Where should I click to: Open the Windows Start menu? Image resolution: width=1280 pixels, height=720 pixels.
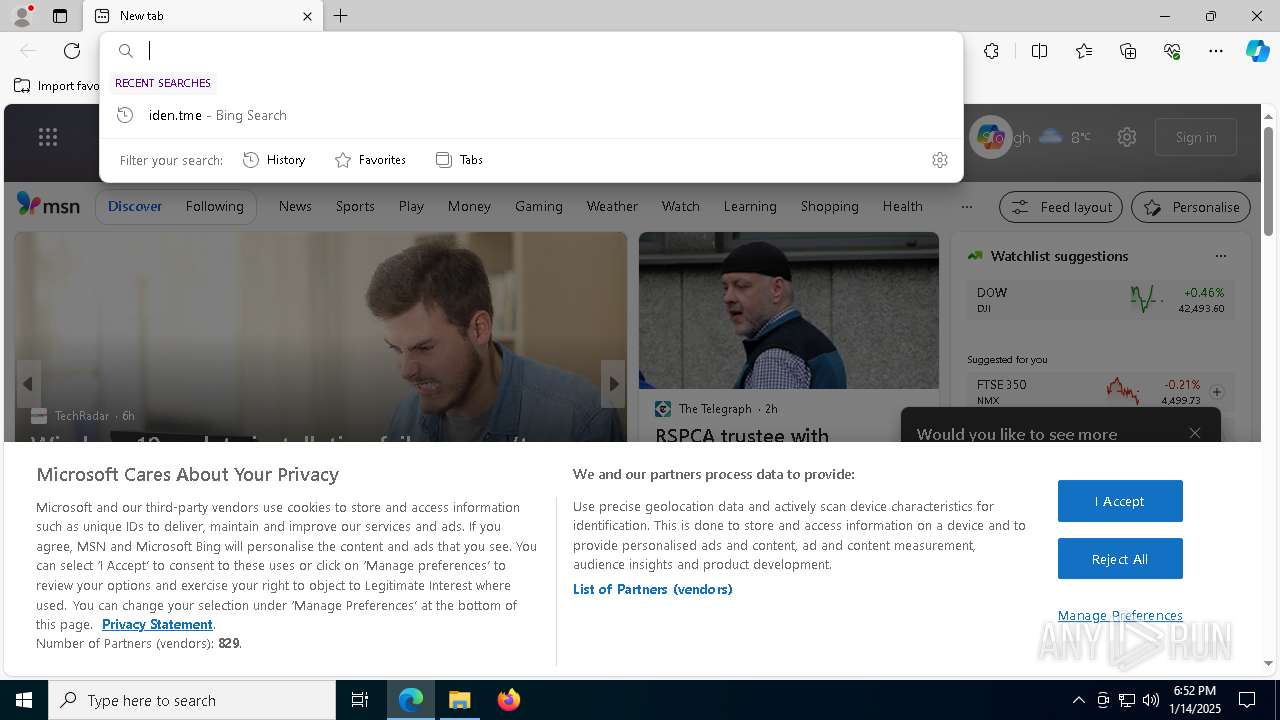24,700
